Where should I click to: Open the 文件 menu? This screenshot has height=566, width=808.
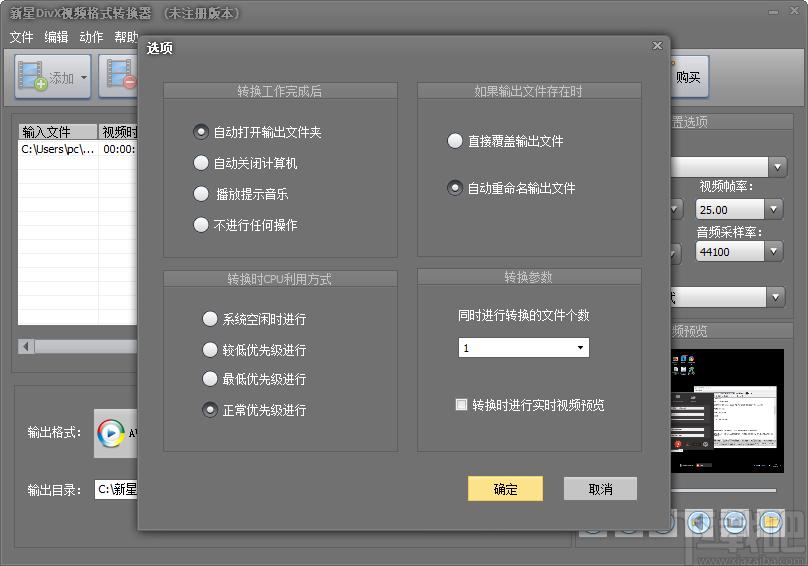point(21,37)
